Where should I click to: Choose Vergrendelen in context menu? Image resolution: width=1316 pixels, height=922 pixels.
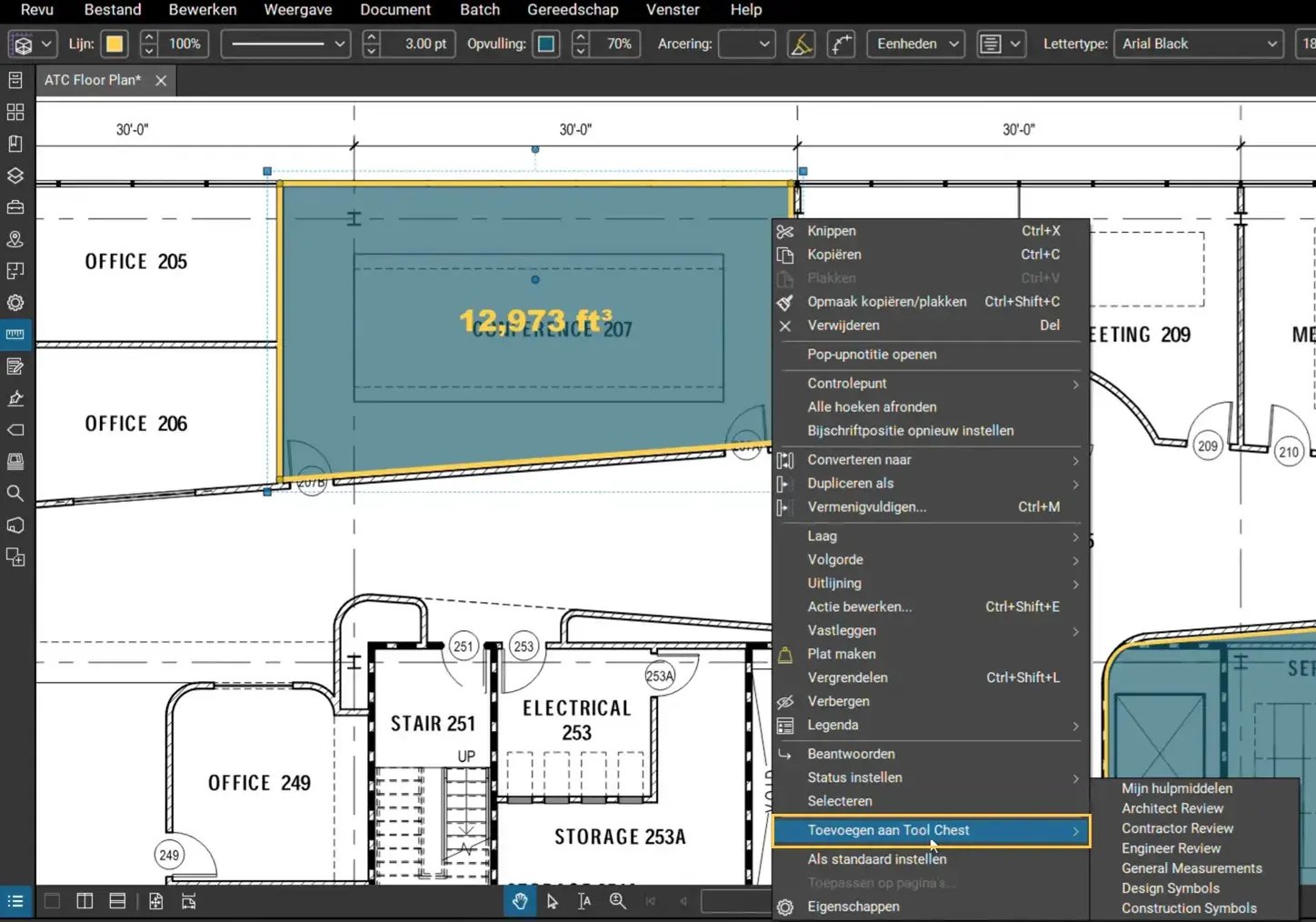pyautogui.click(x=931, y=678)
